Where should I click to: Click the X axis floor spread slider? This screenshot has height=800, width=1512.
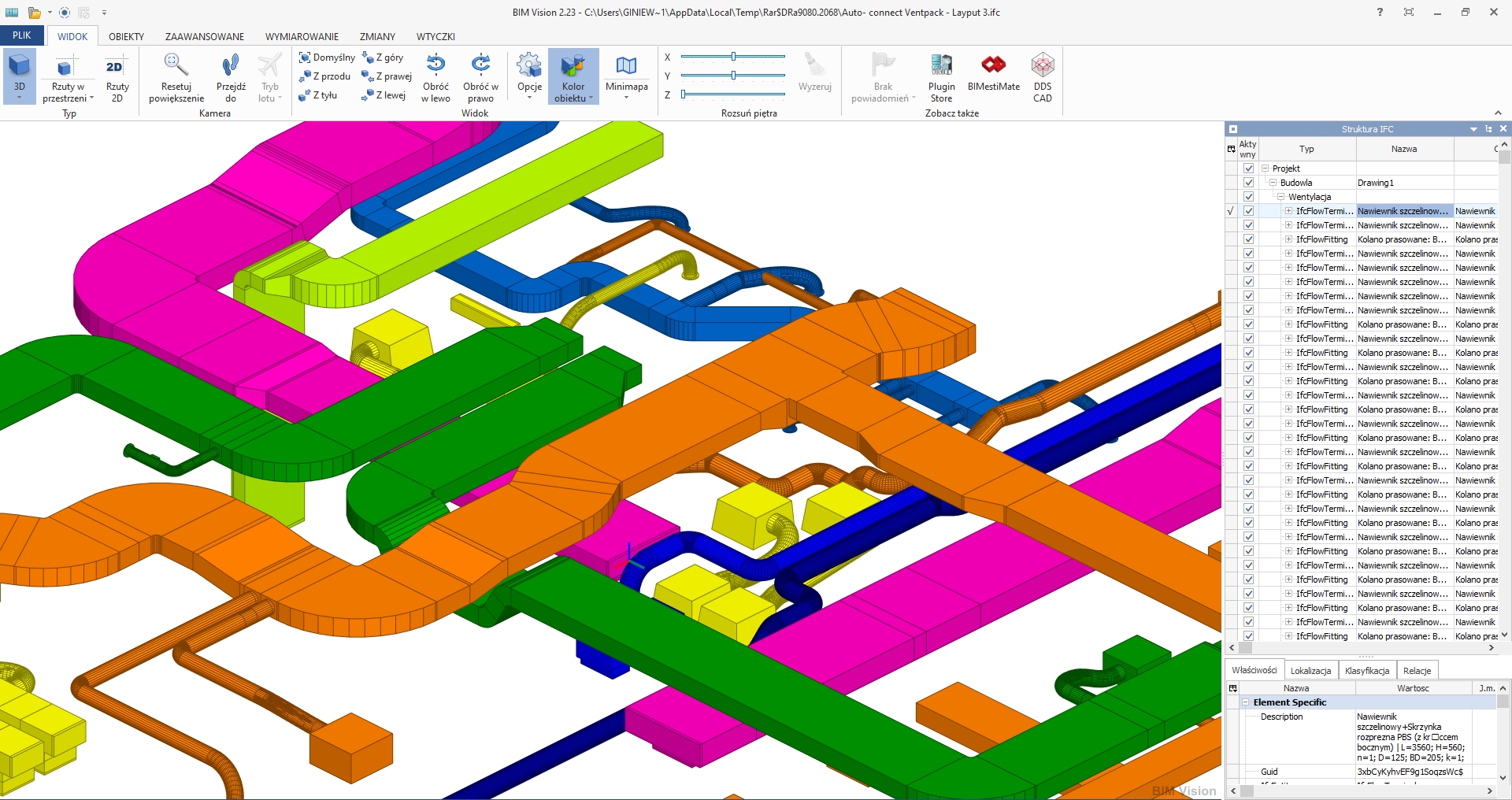[x=733, y=57]
